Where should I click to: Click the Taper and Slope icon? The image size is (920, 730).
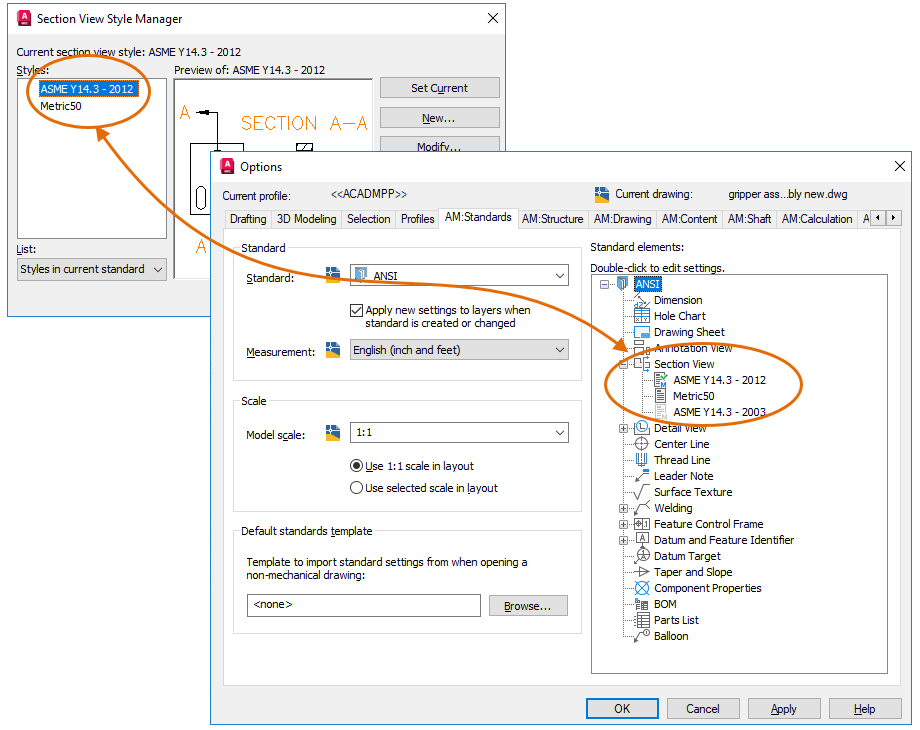[641, 572]
